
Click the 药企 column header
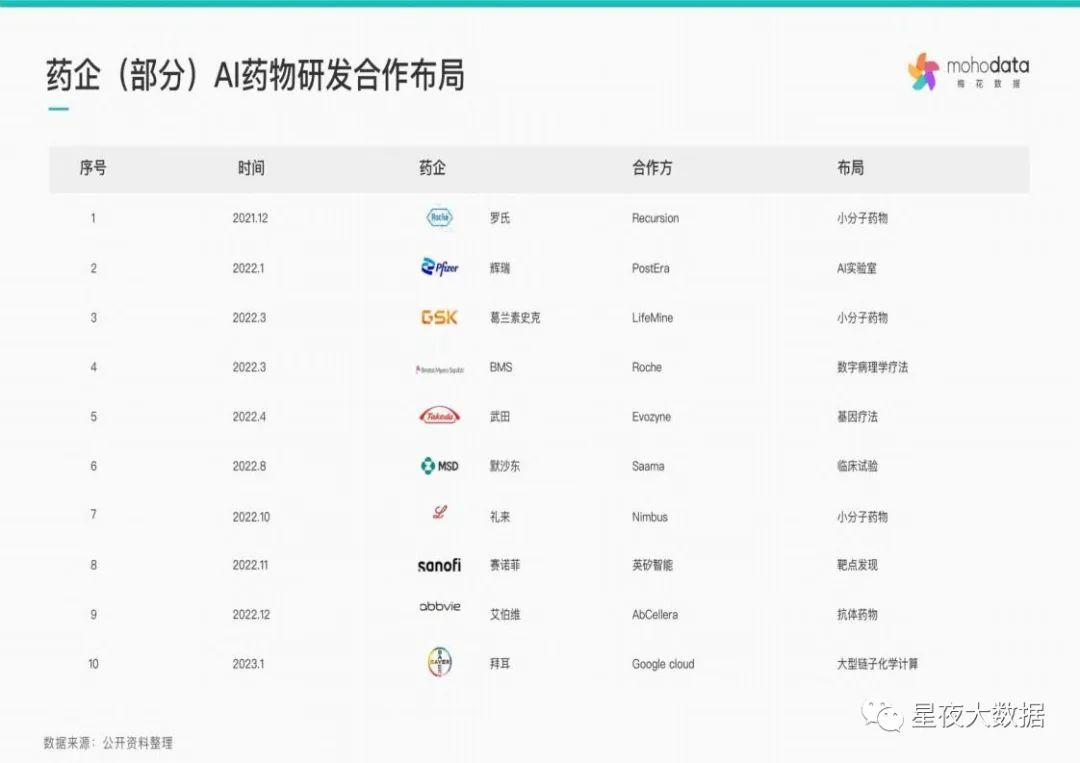coord(433,168)
